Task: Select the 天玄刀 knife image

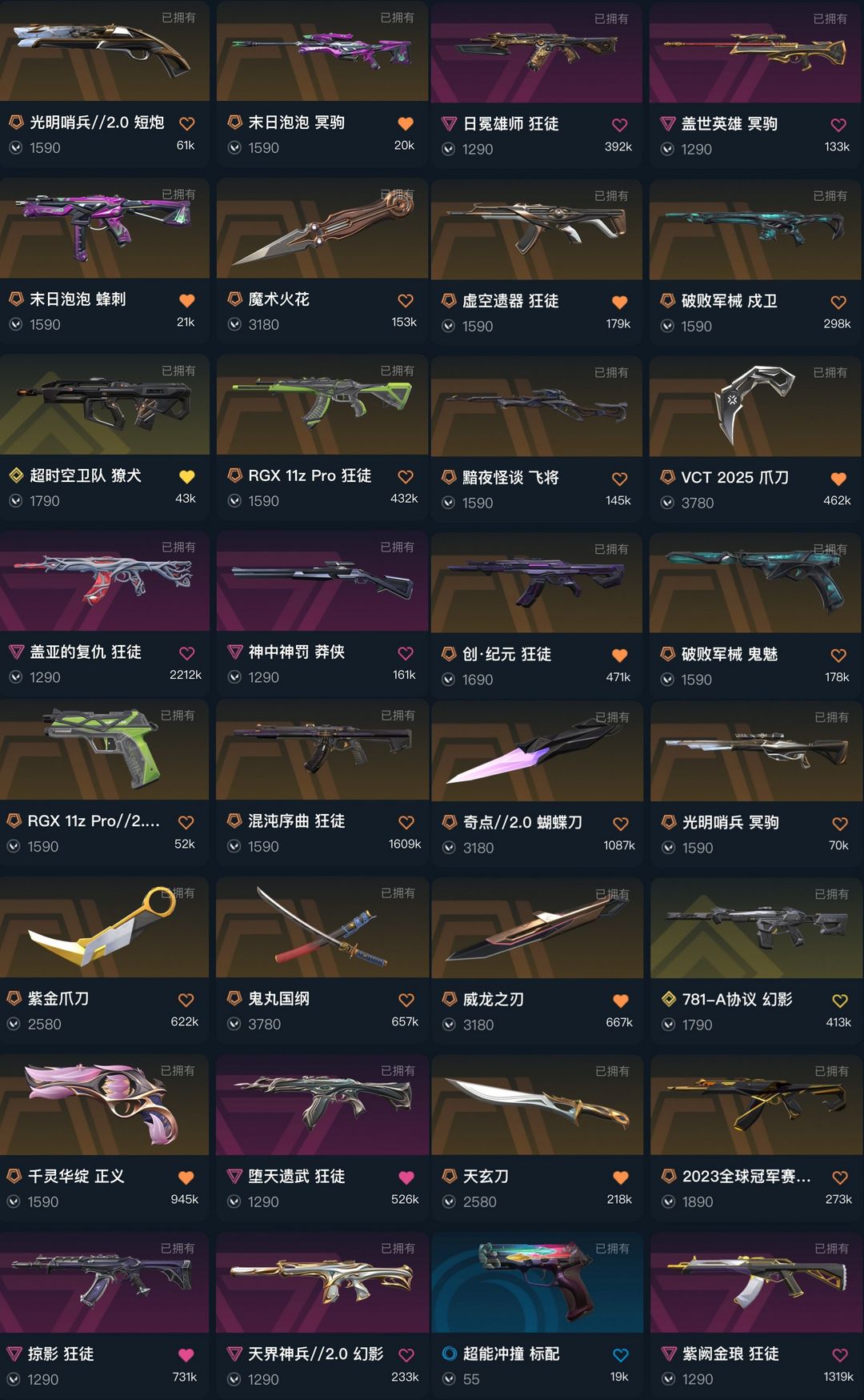Action: 537,1105
